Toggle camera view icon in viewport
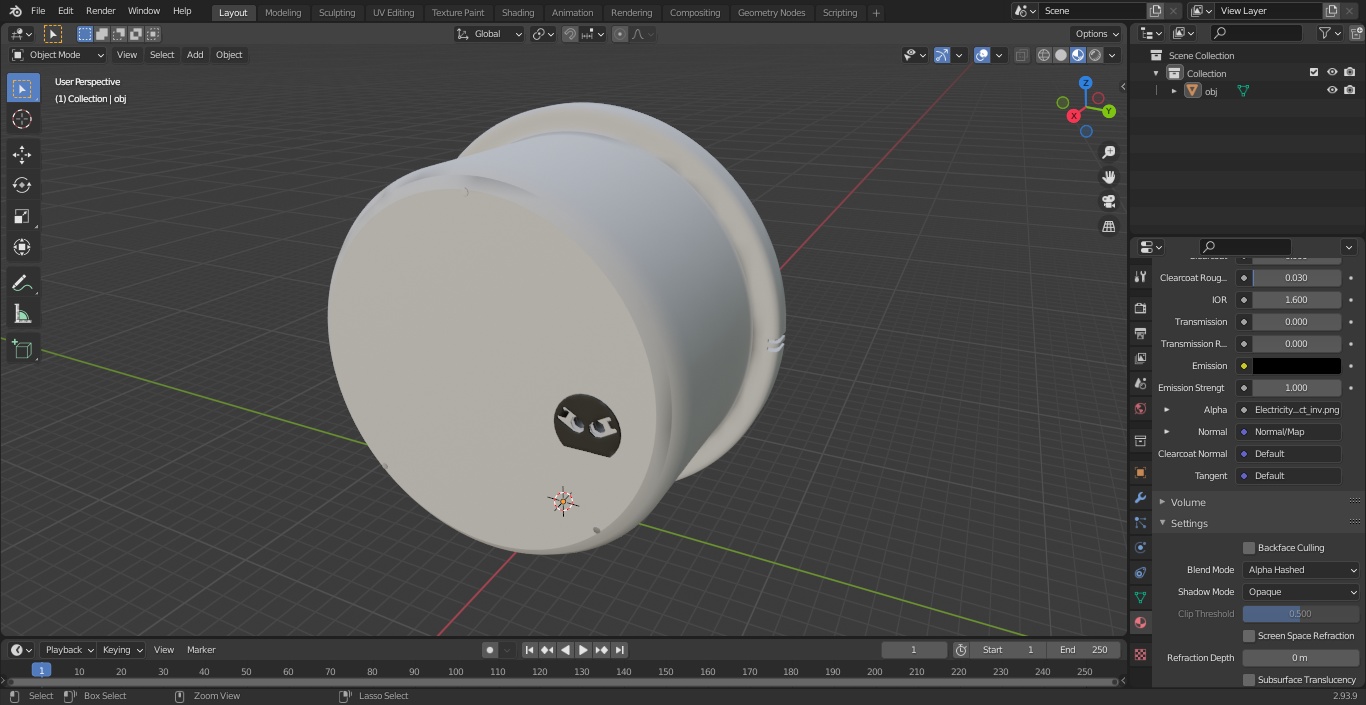This screenshot has height=705, width=1366. [1109, 202]
